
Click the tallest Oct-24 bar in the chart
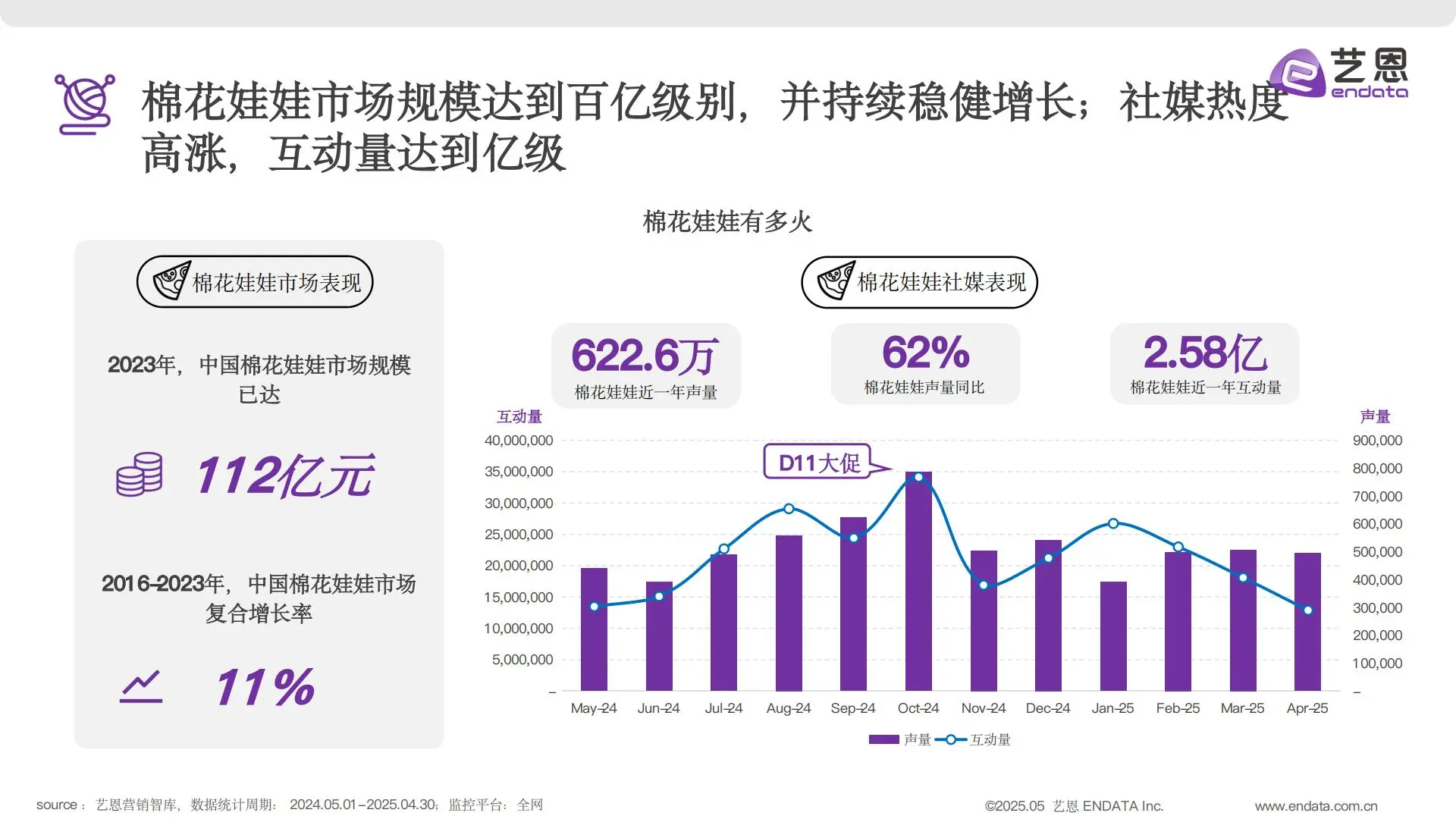coord(918,584)
